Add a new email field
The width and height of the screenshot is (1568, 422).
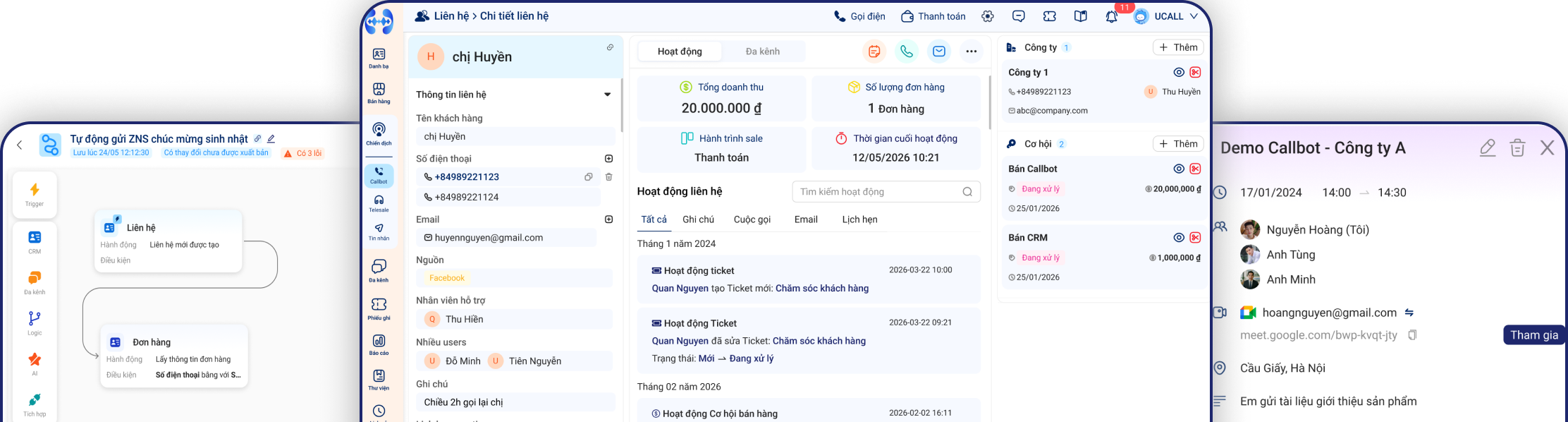[609, 219]
